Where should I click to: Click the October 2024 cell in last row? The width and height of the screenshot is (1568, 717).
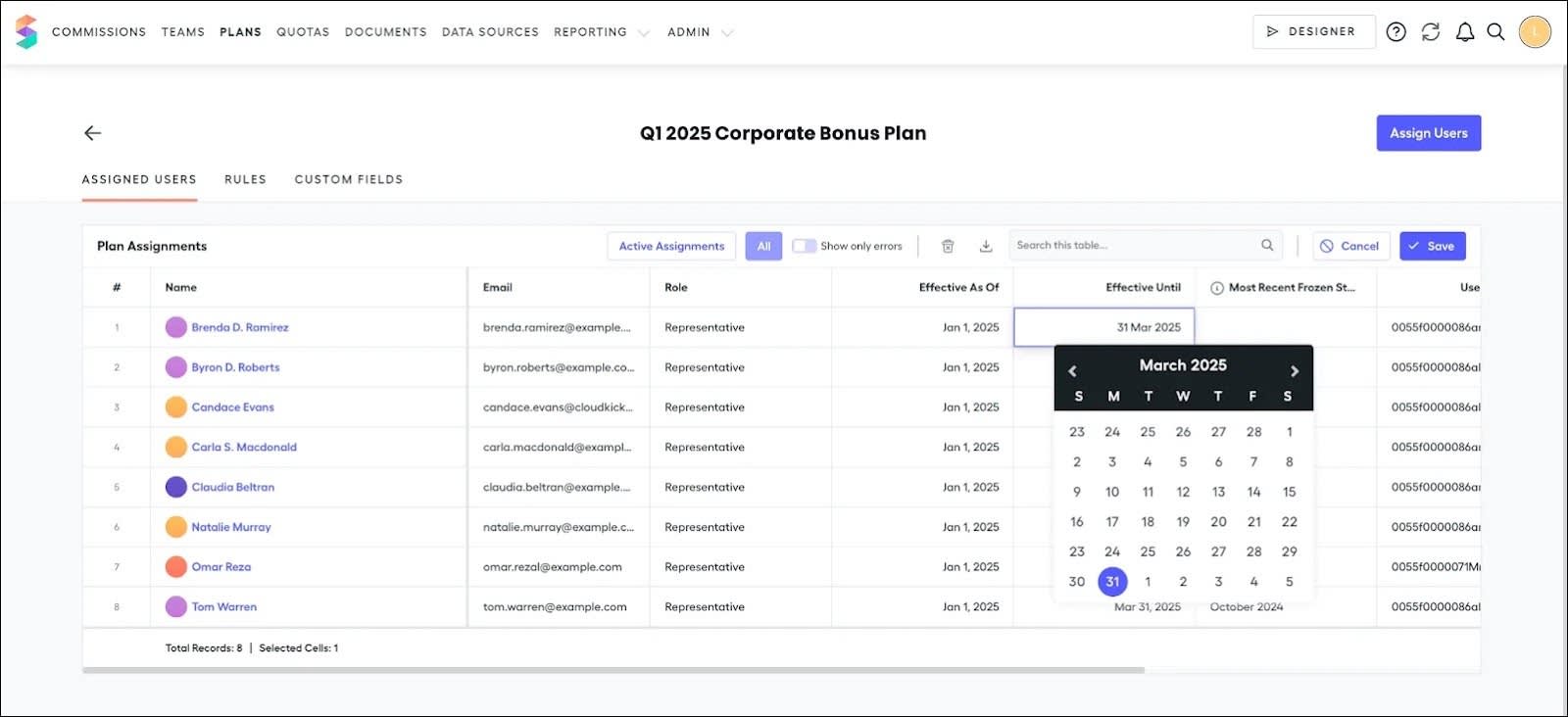[x=1286, y=607]
